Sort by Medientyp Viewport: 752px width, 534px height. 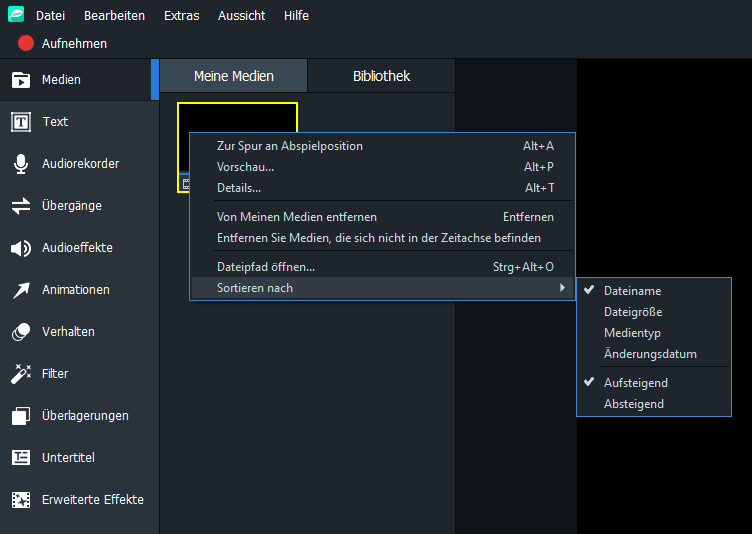654,333
